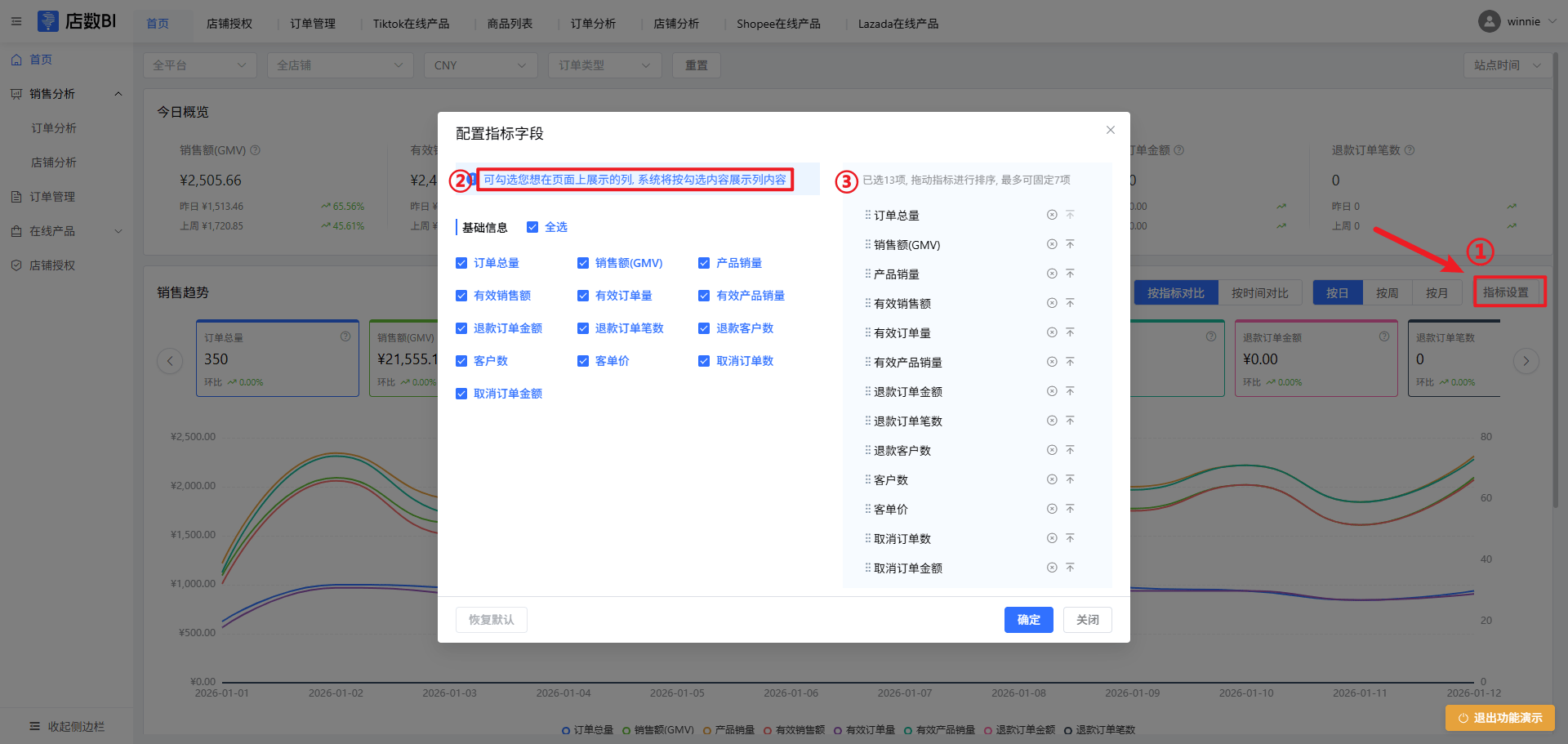Click the next arrow in metric cards
Image resolution: width=1568 pixels, height=744 pixels.
(1526, 361)
